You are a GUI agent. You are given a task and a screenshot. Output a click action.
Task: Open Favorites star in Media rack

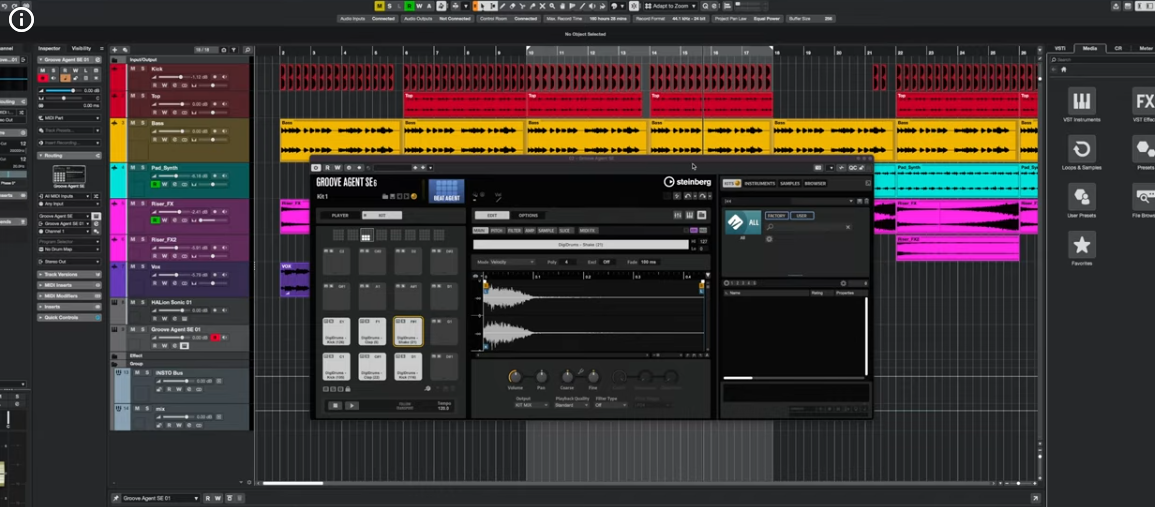(x=1081, y=245)
